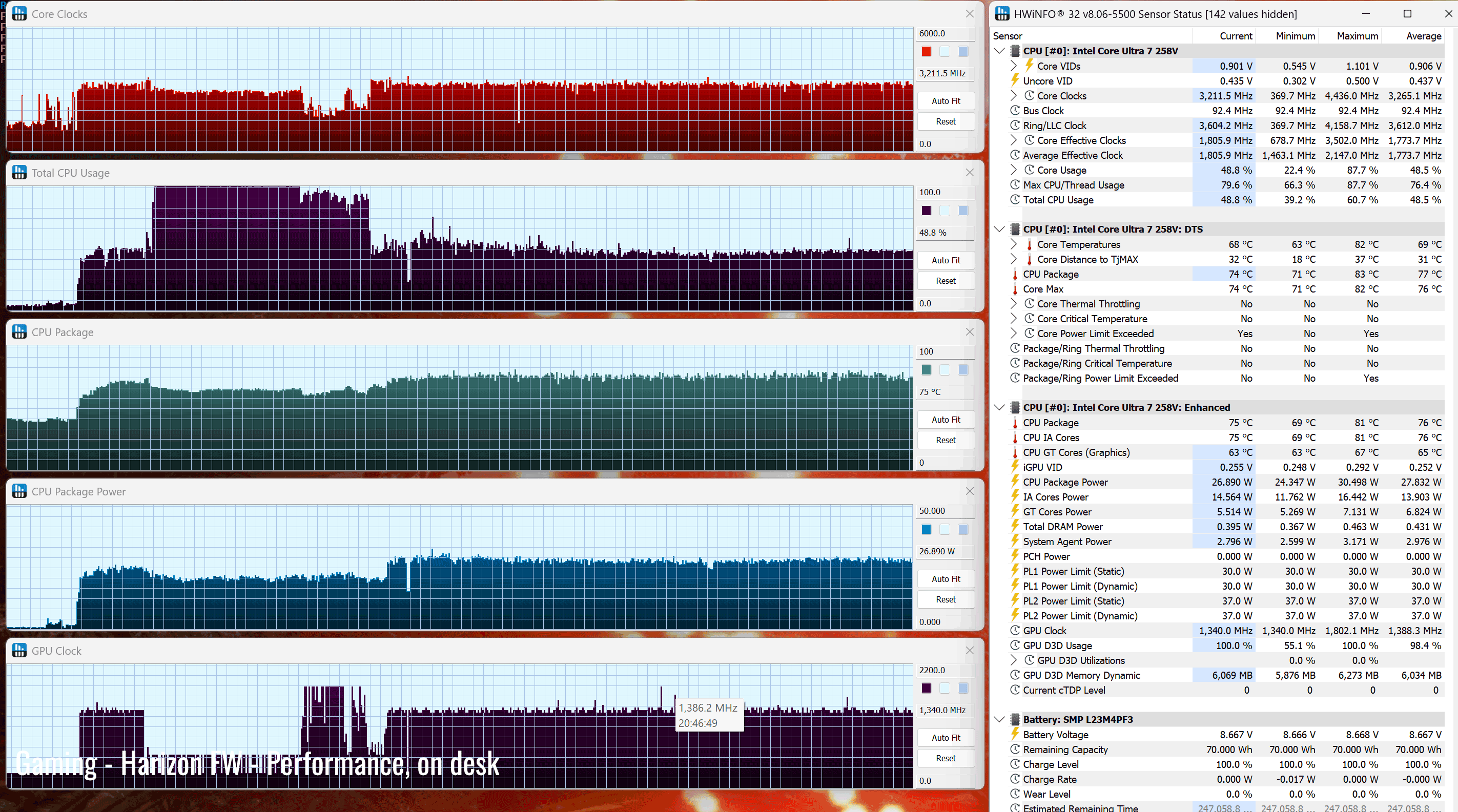Click the clock icon beside Ring/LLC Clock

tap(1015, 125)
